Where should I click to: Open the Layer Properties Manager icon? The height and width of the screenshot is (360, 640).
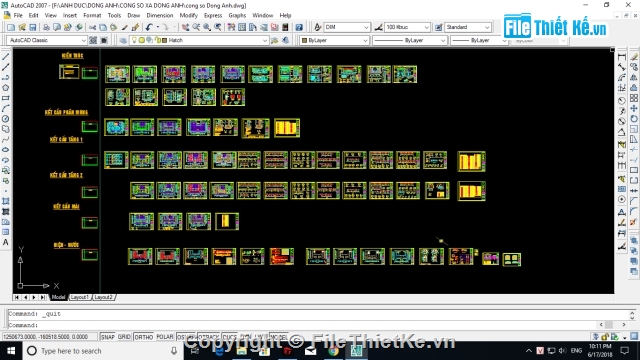pyautogui.click(x=123, y=40)
